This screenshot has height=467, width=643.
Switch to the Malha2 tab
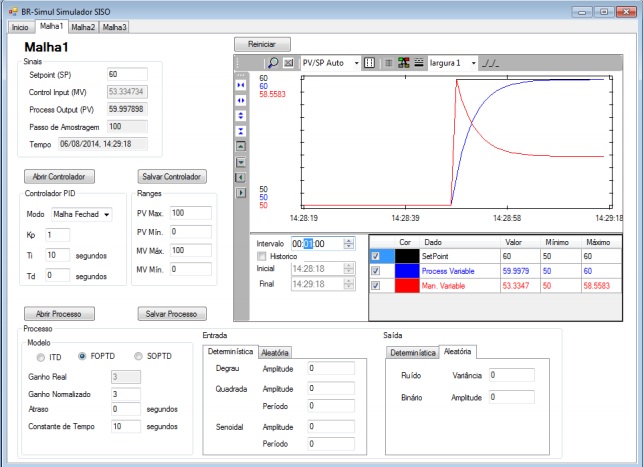pos(83,26)
